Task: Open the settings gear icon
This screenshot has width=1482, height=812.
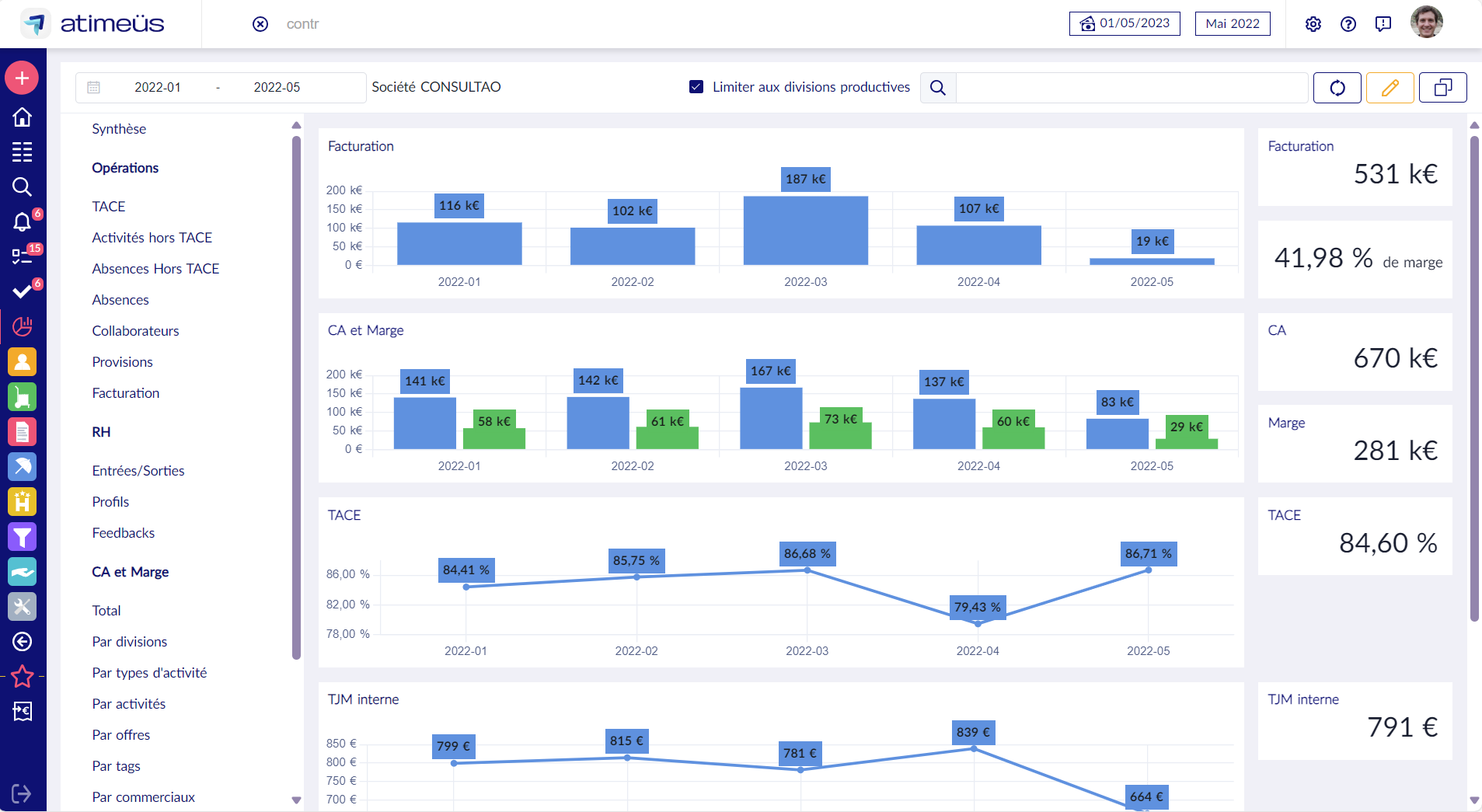Action: 1313,24
